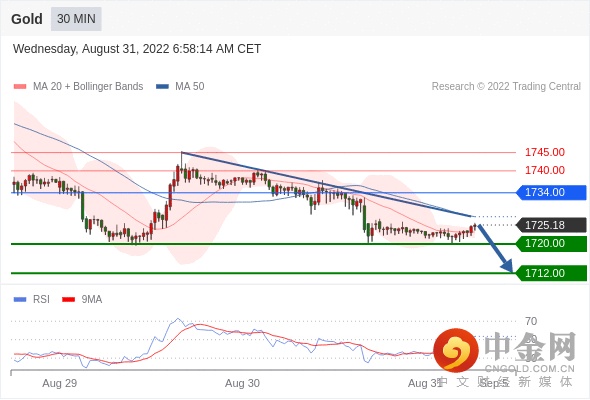Click the black 1725.18 current price tag
590x400 pixels.
pos(551,225)
